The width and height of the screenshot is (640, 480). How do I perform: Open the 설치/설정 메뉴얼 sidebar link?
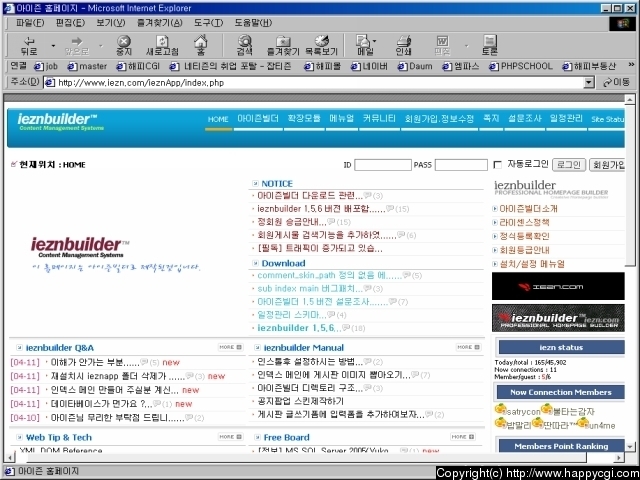coord(532,264)
